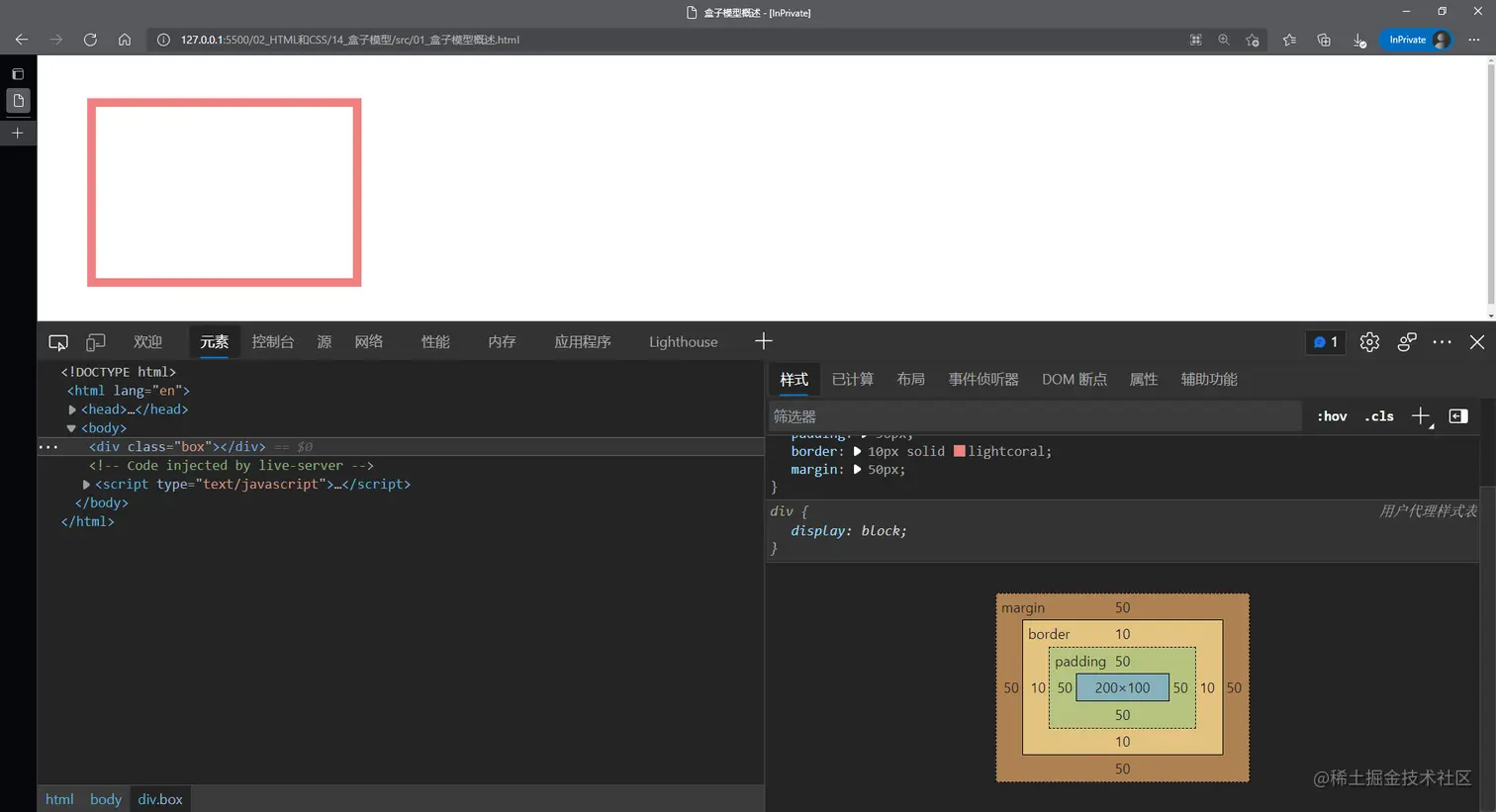Expand the script element node

(86, 485)
